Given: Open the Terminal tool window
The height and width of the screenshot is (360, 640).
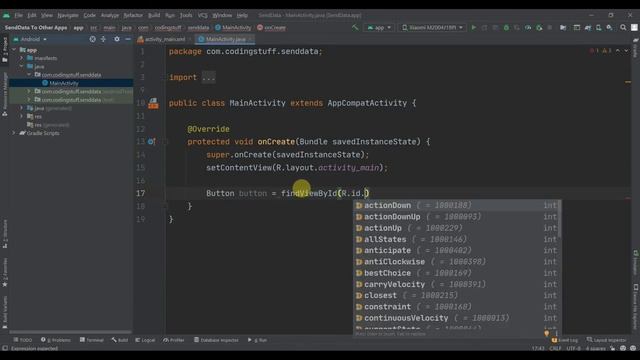Looking at the screenshot, I should coord(92,340).
